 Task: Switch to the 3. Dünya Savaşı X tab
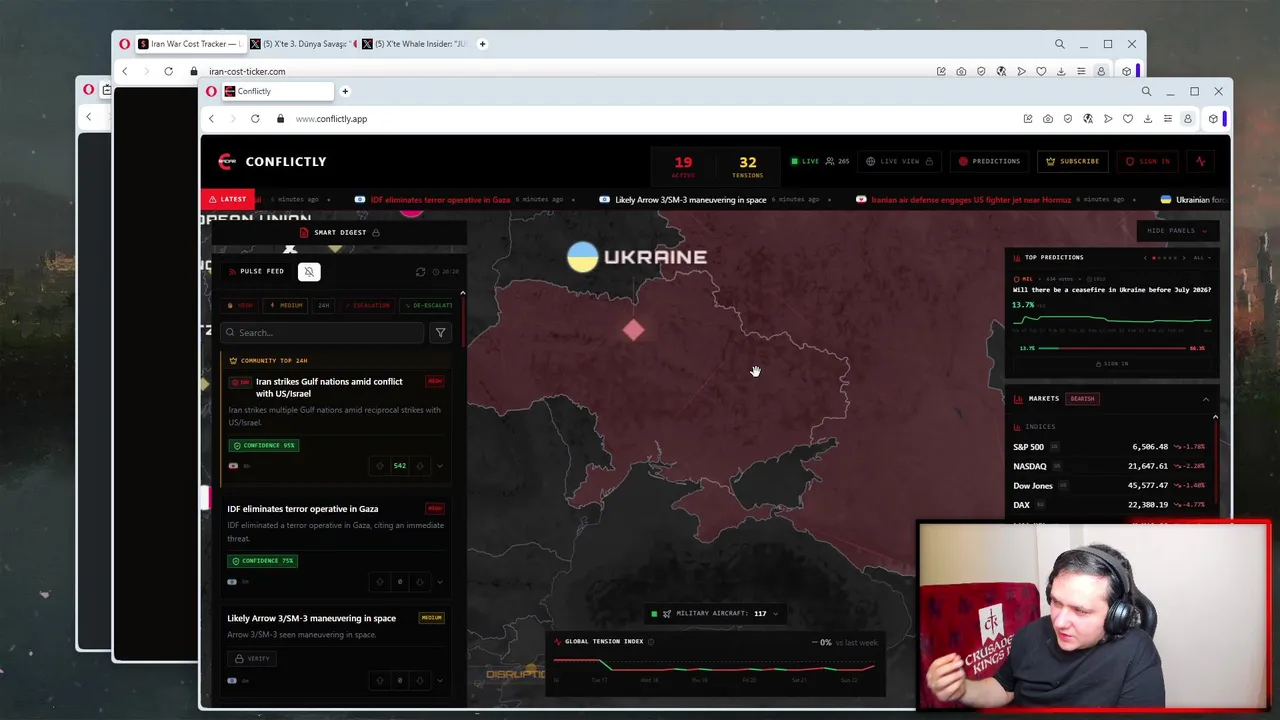pos(302,44)
